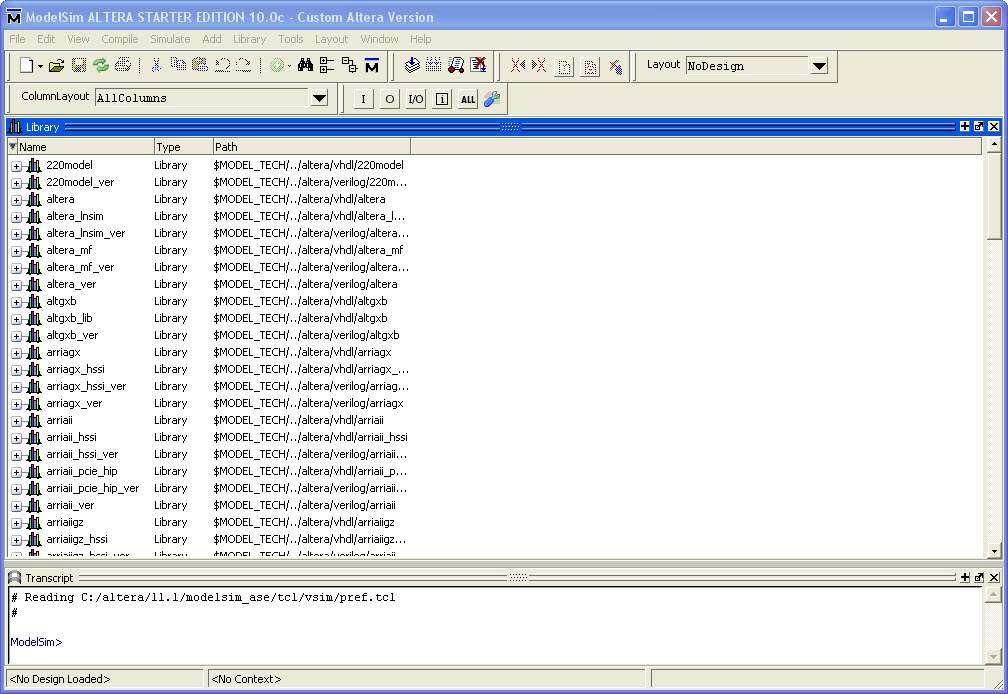Image resolution: width=1008 pixels, height=694 pixels.
Task: Click the blue wrench filter settings icon
Action: point(492,99)
